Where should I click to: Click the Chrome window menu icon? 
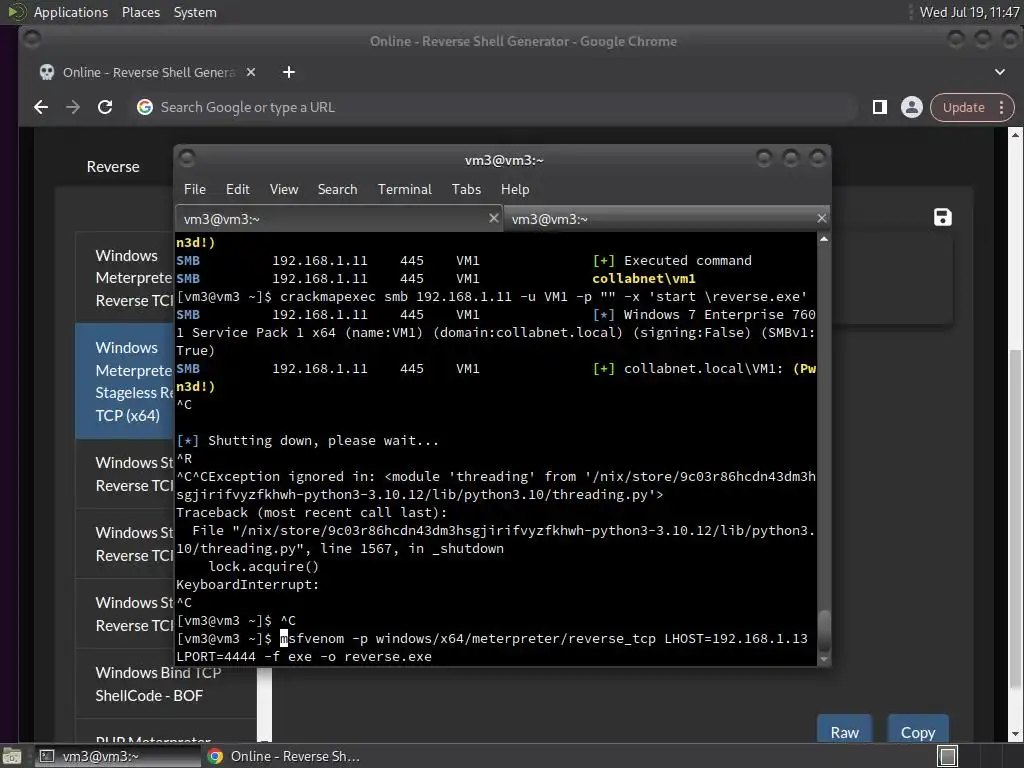[x=31, y=40]
